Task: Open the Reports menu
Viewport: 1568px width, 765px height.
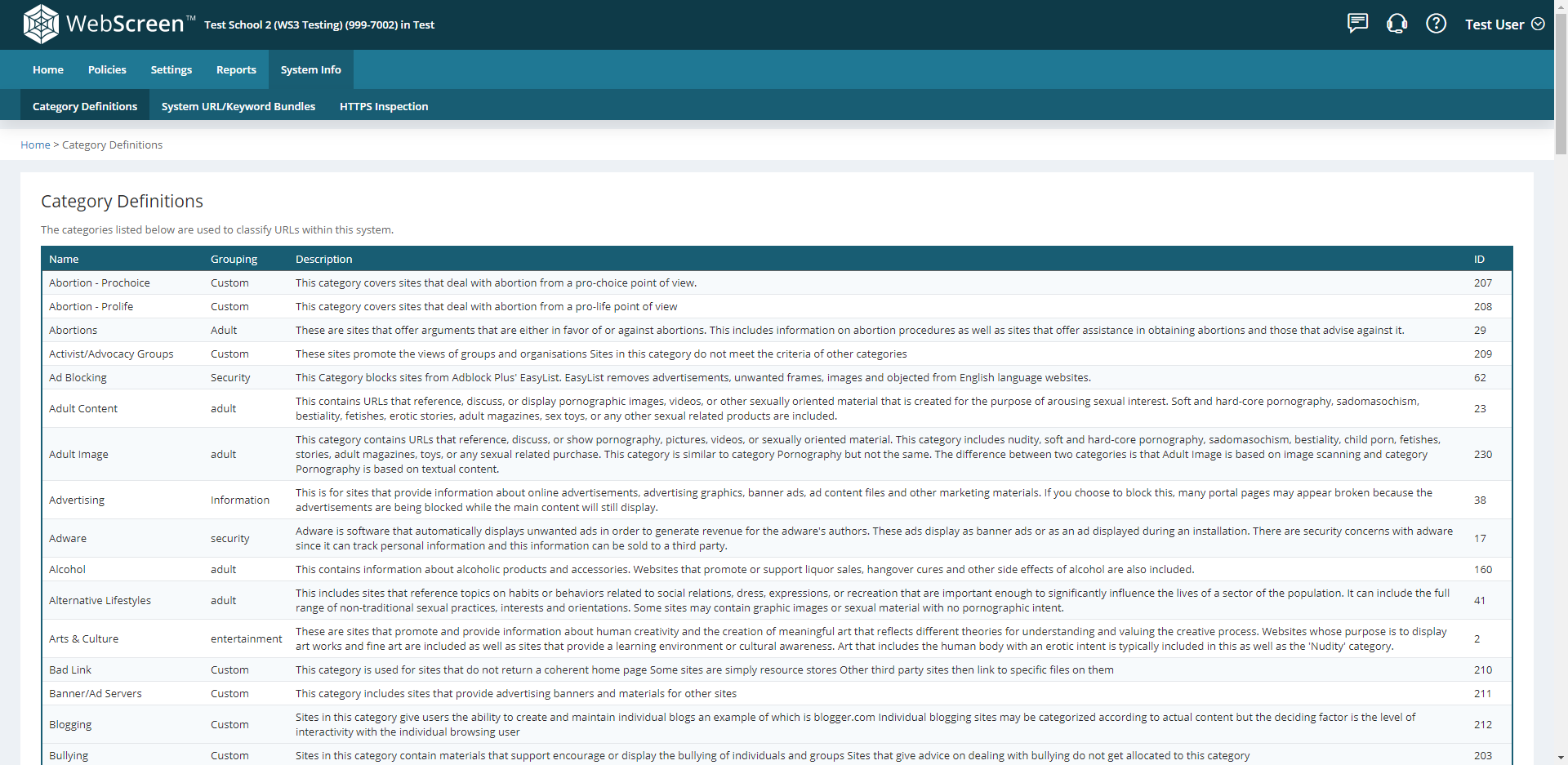Action: 236,70
